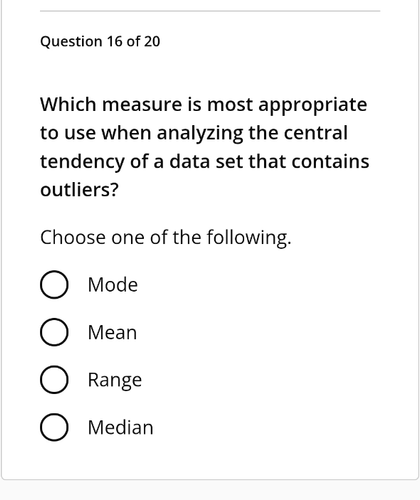Click the number "20" in question counter

point(152,42)
